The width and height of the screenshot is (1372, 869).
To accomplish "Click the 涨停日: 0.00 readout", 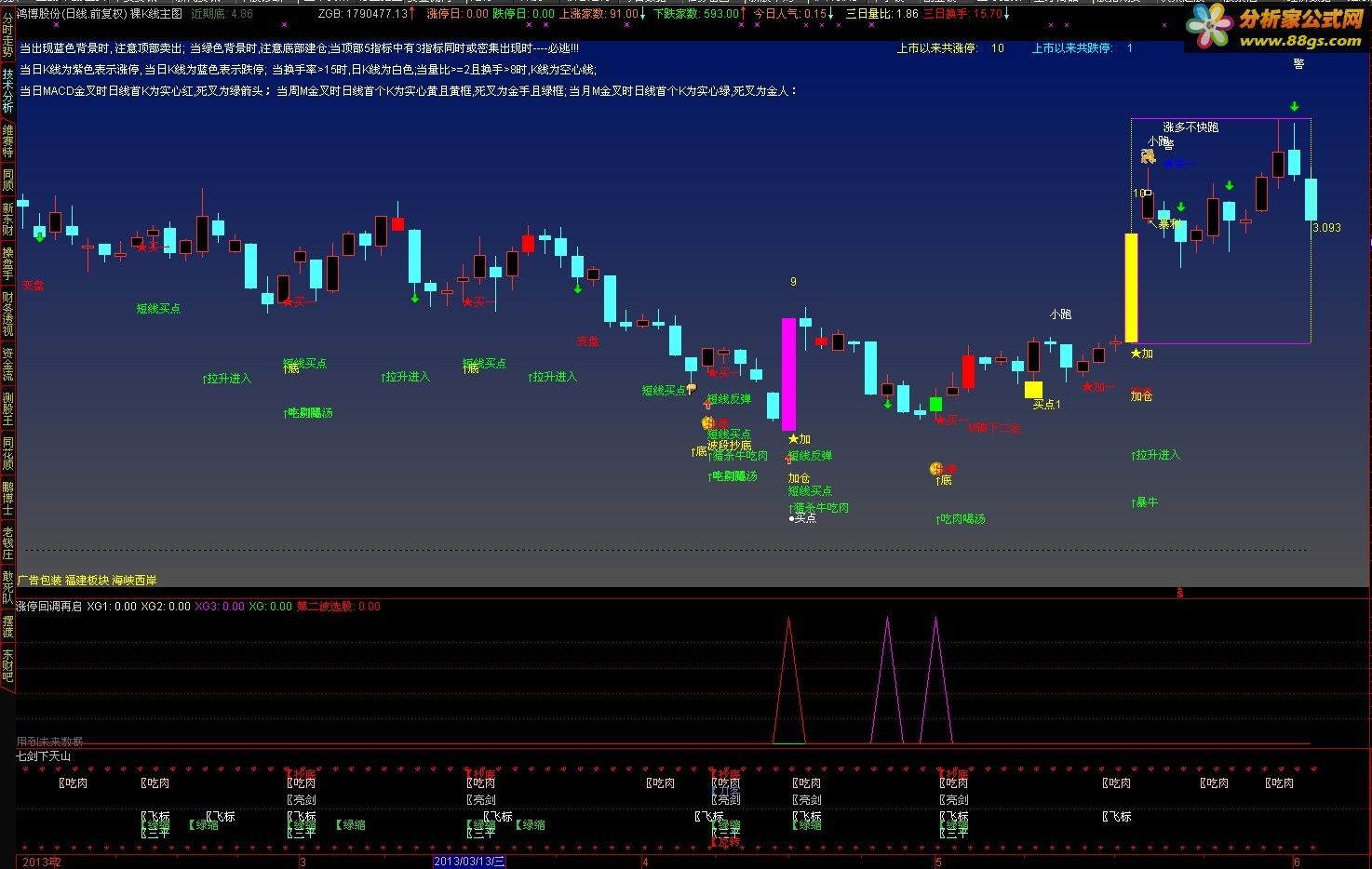I will coord(457,14).
